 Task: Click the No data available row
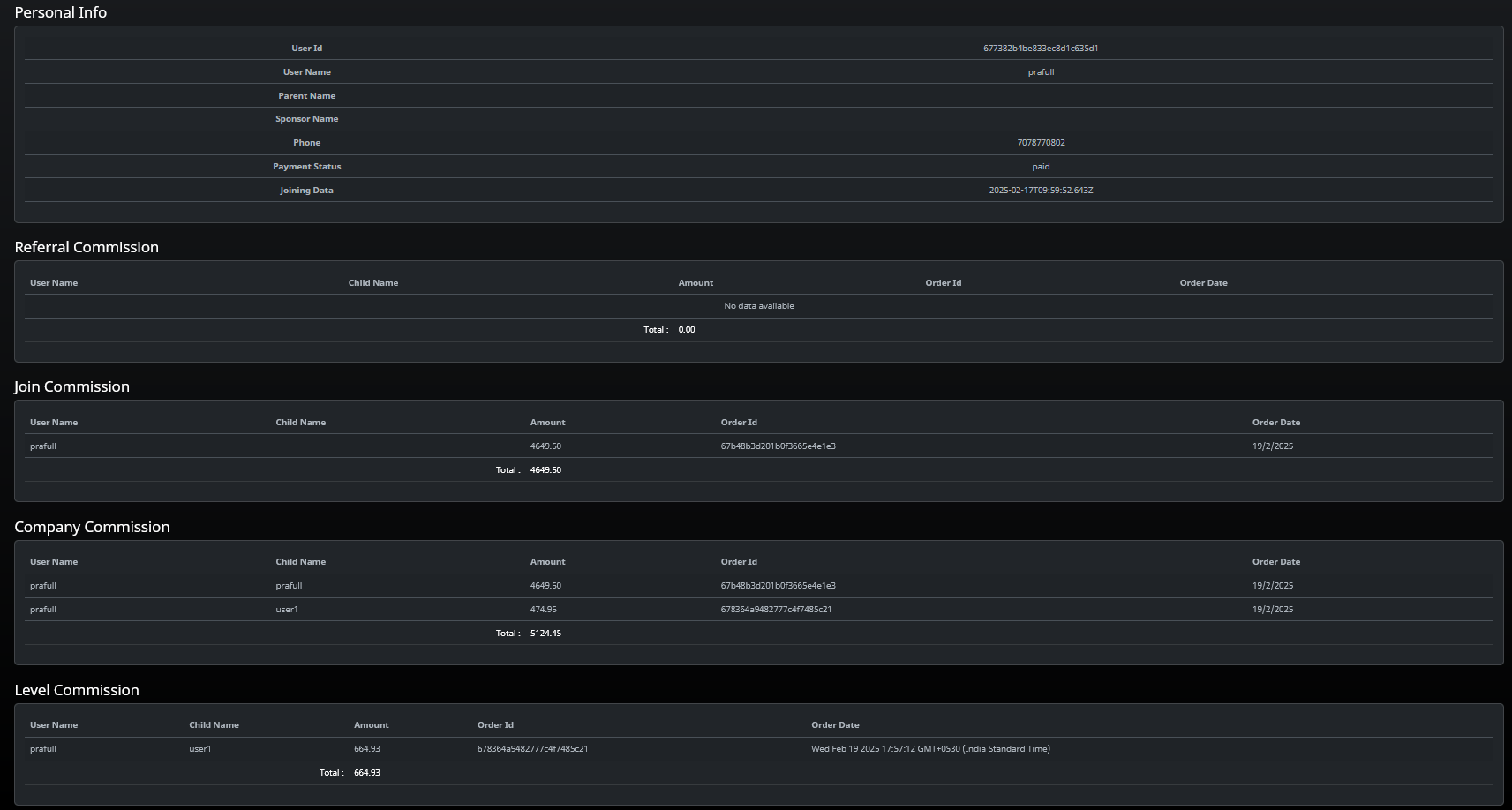tap(759, 305)
